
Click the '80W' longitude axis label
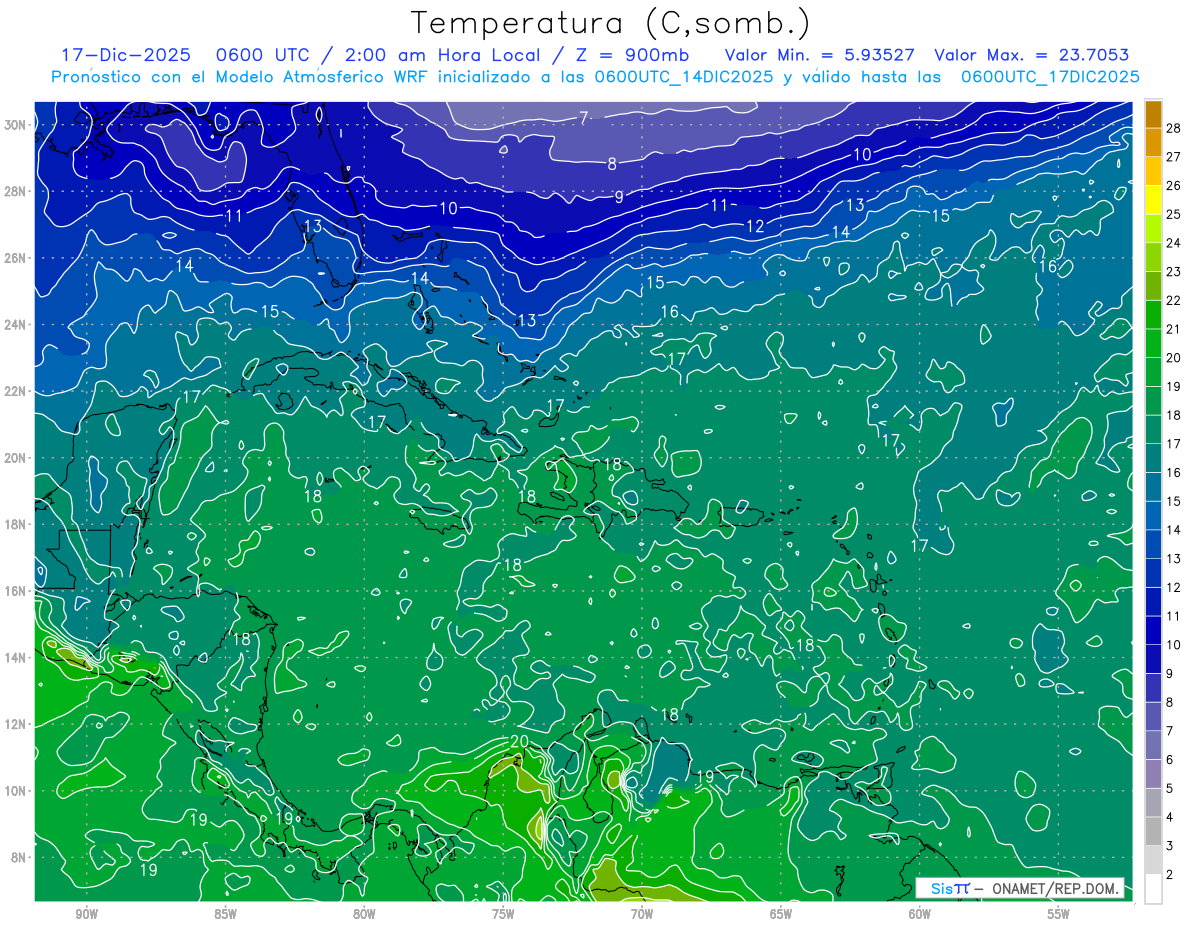364,913
